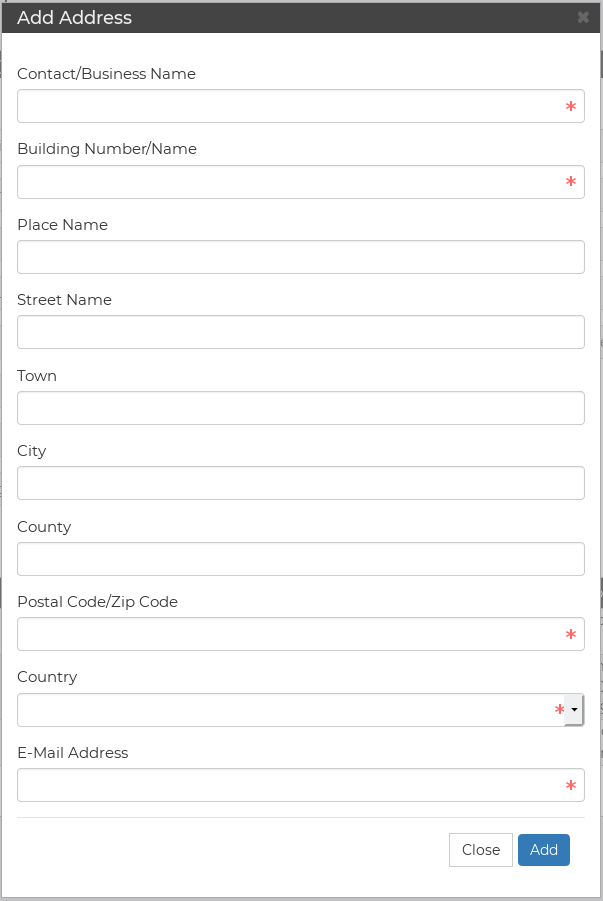Click into the Street Name field

(301, 332)
